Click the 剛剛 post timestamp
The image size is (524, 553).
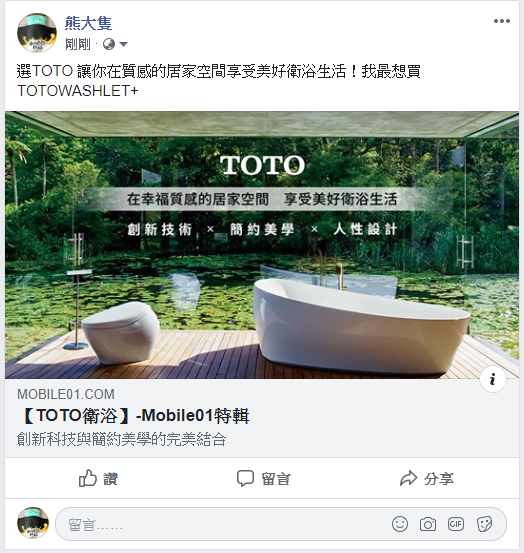click(78, 44)
